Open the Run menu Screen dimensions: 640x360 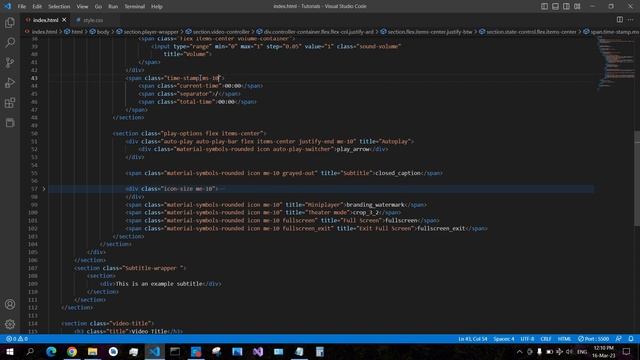click(x=113, y=6)
